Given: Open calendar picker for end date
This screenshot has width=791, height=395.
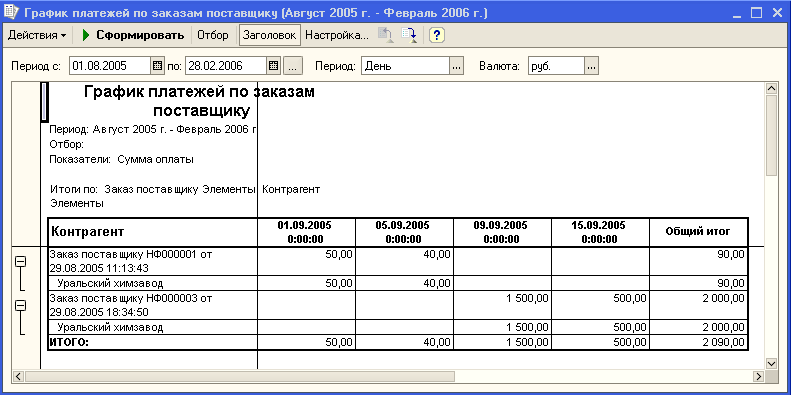Looking at the screenshot, I should pyautogui.click(x=273, y=66).
